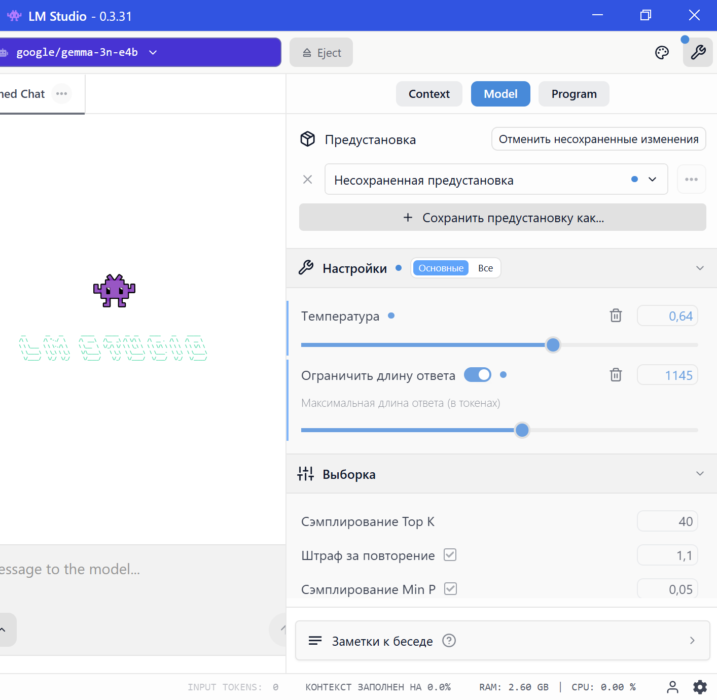Open the Несохраненная предустановка dropdown
The image size is (717, 700).
coord(496,180)
